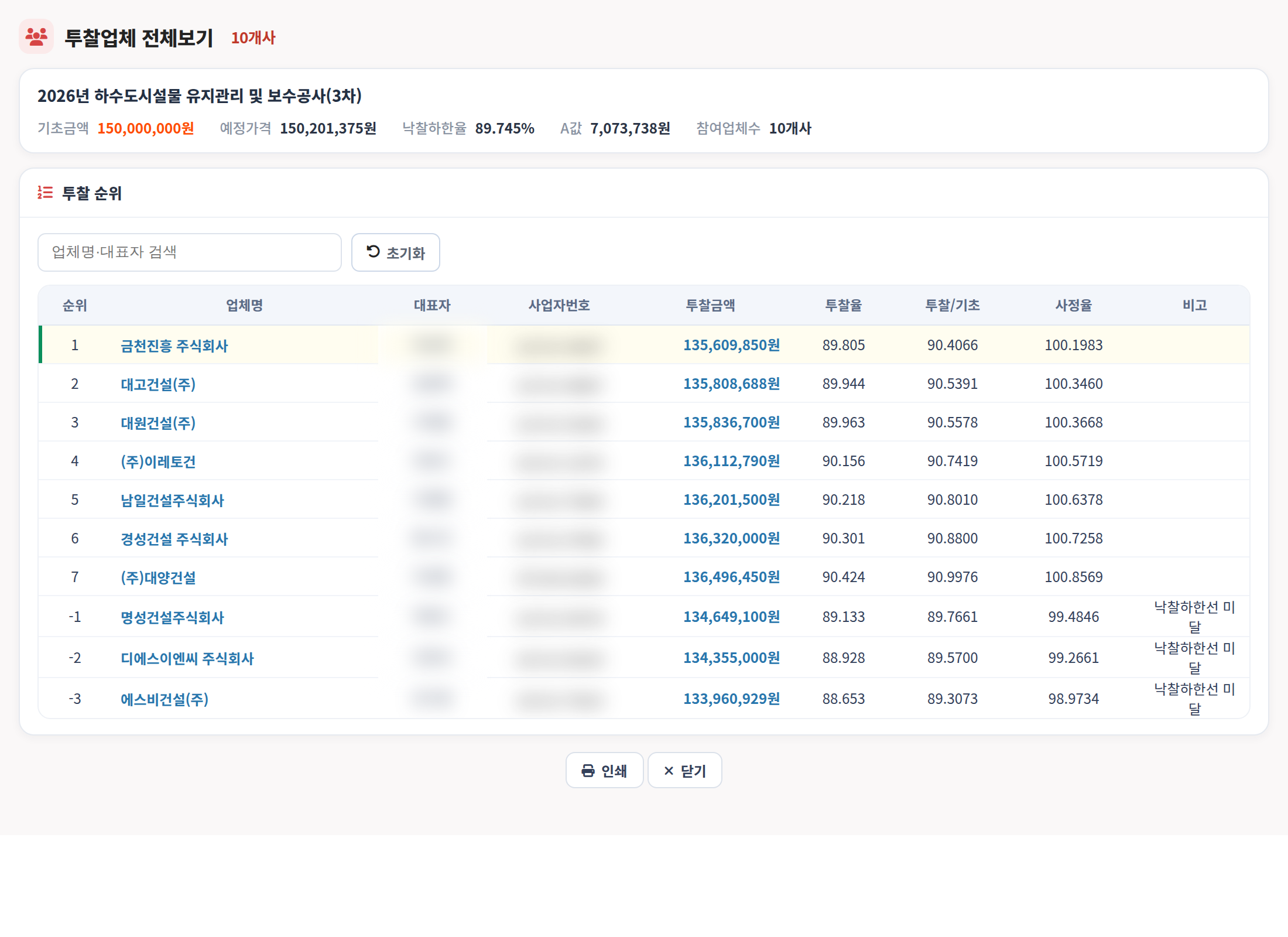Open 경성건설 주식회사 details
The image size is (1288, 937).
[174, 539]
